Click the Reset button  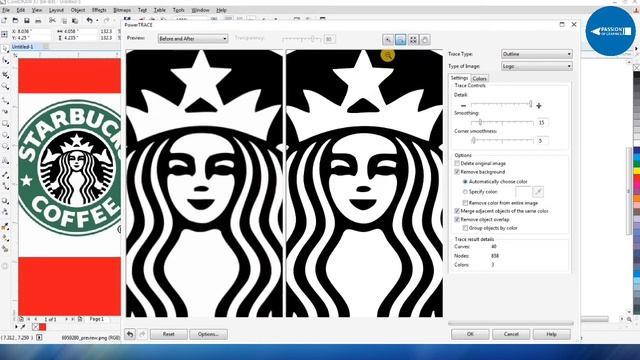(169, 334)
